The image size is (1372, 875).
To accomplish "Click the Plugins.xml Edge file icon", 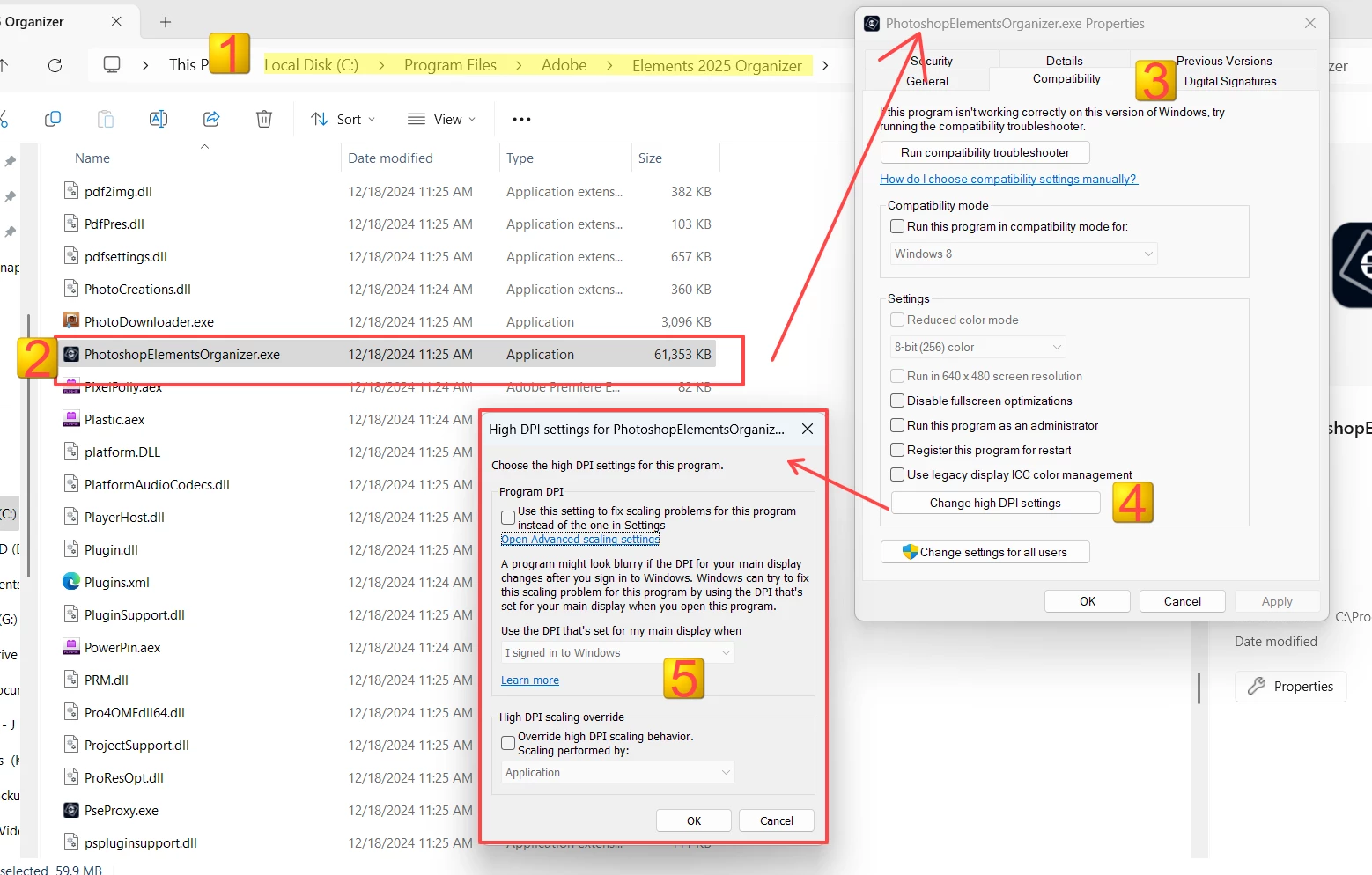I will [71, 582].
